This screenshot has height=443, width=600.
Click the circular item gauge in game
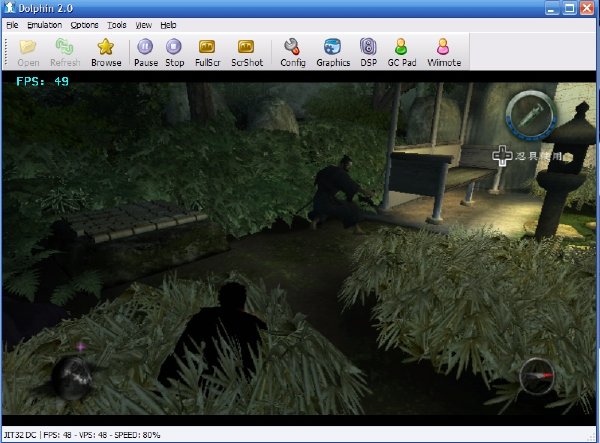531,114
